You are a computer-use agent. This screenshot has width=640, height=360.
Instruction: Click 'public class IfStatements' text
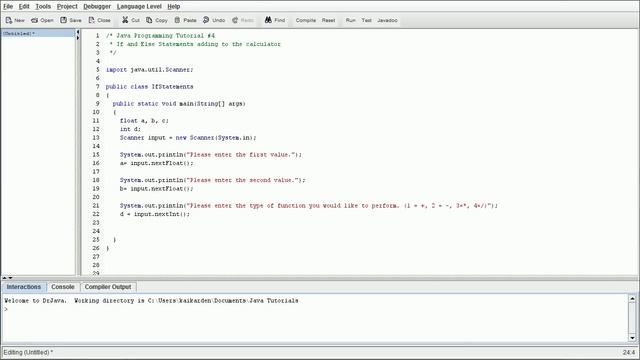(x=149, y=87)
